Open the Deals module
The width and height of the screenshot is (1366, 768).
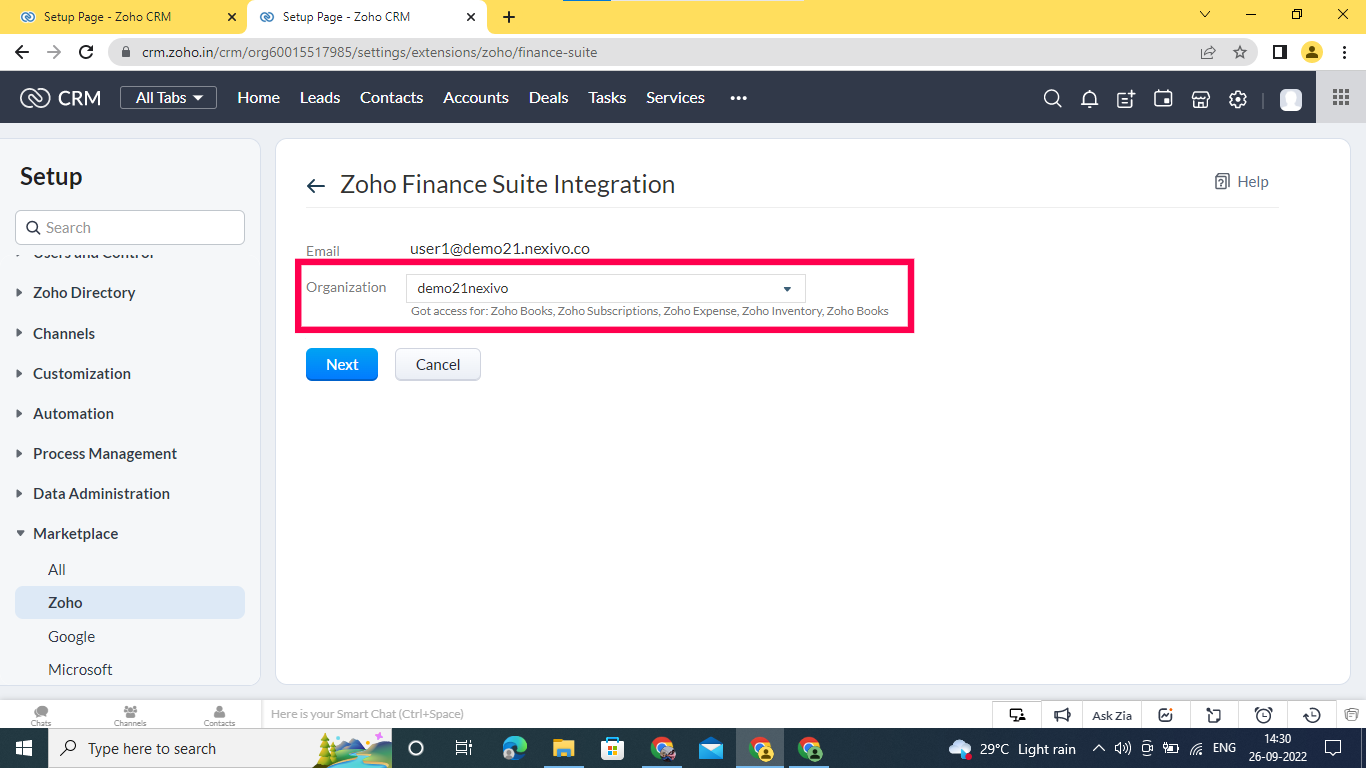(x=548, y=97)
